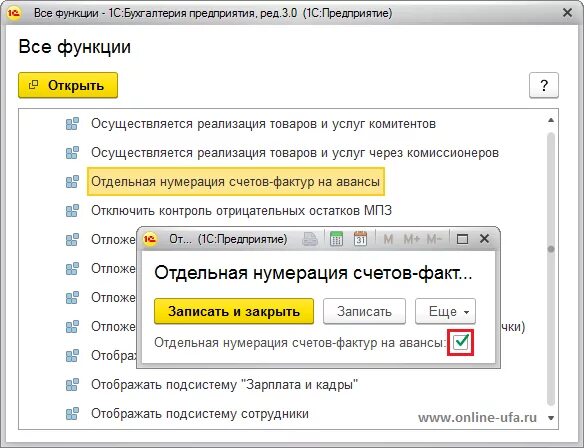This screenshot has height=448, width=584.
Task: Maximize the small 1С:Предприятие dialog
Action: 462,239
